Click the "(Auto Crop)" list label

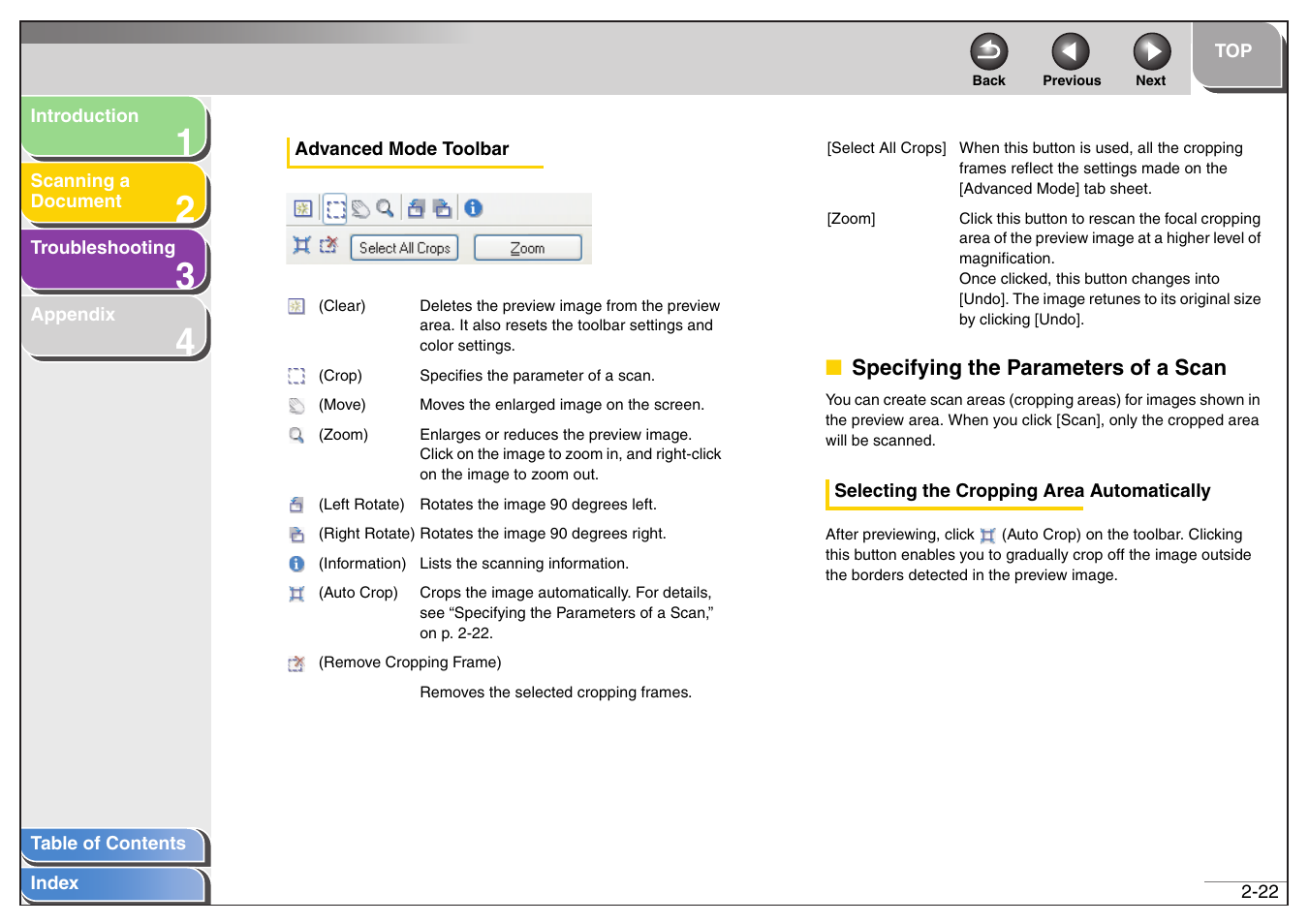[x=358, y=593]
